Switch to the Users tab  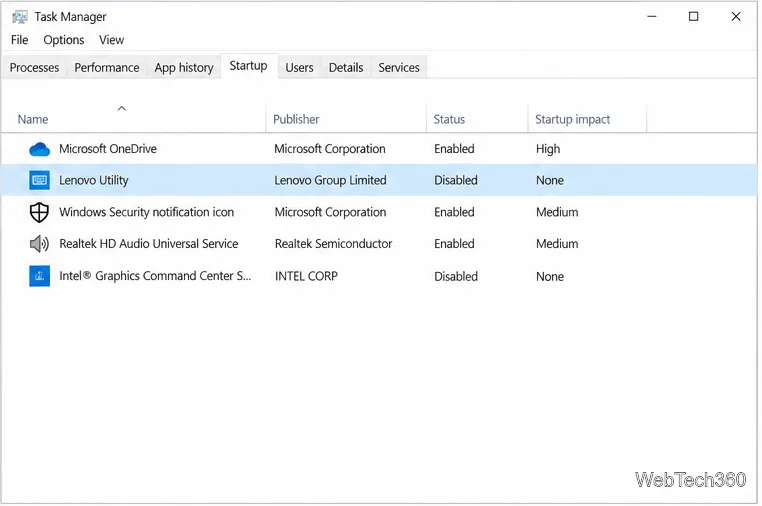(x=299, y=68)
